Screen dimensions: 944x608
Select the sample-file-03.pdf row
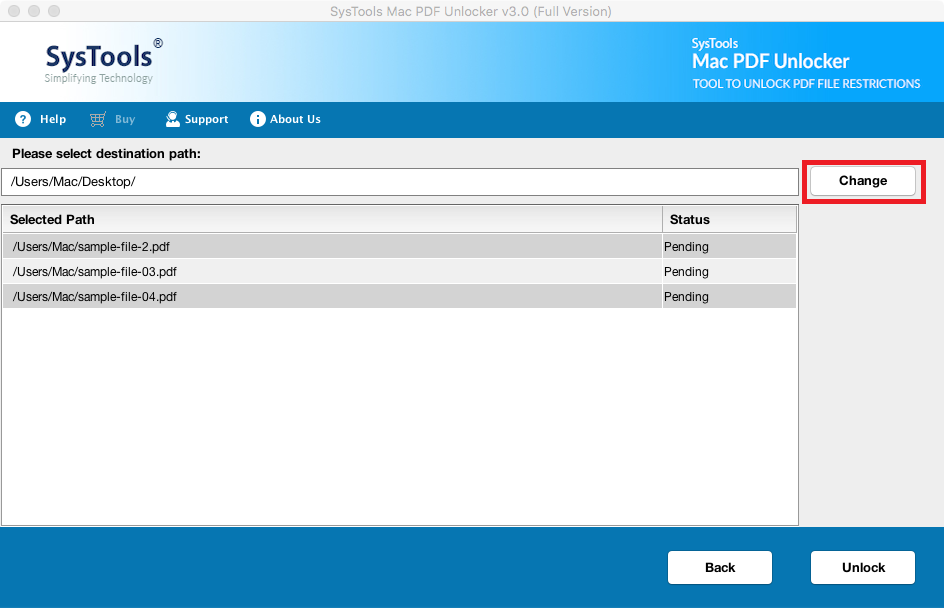(x=399, y=271)
